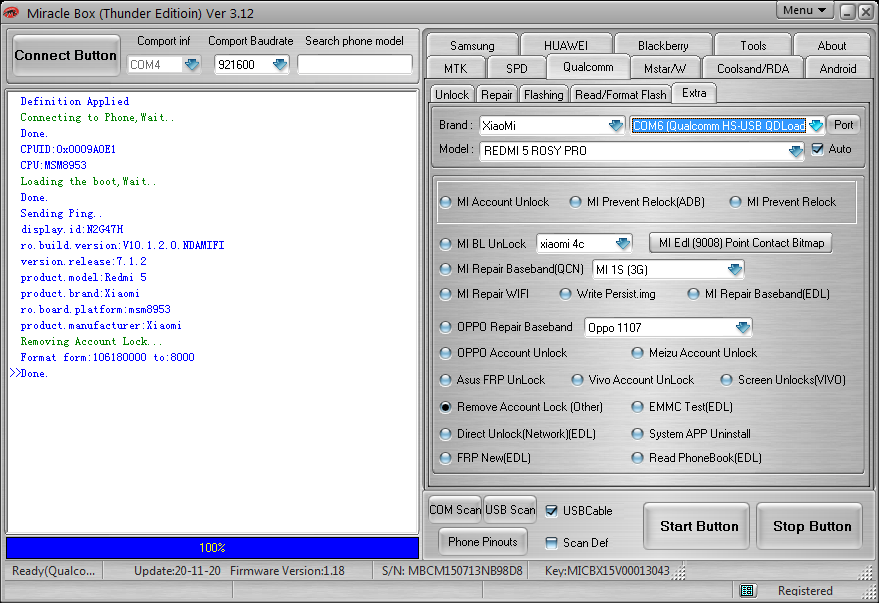Focus the Search phone model field
879x603 pixels.
pyautogui.click(x=354, y=64)
